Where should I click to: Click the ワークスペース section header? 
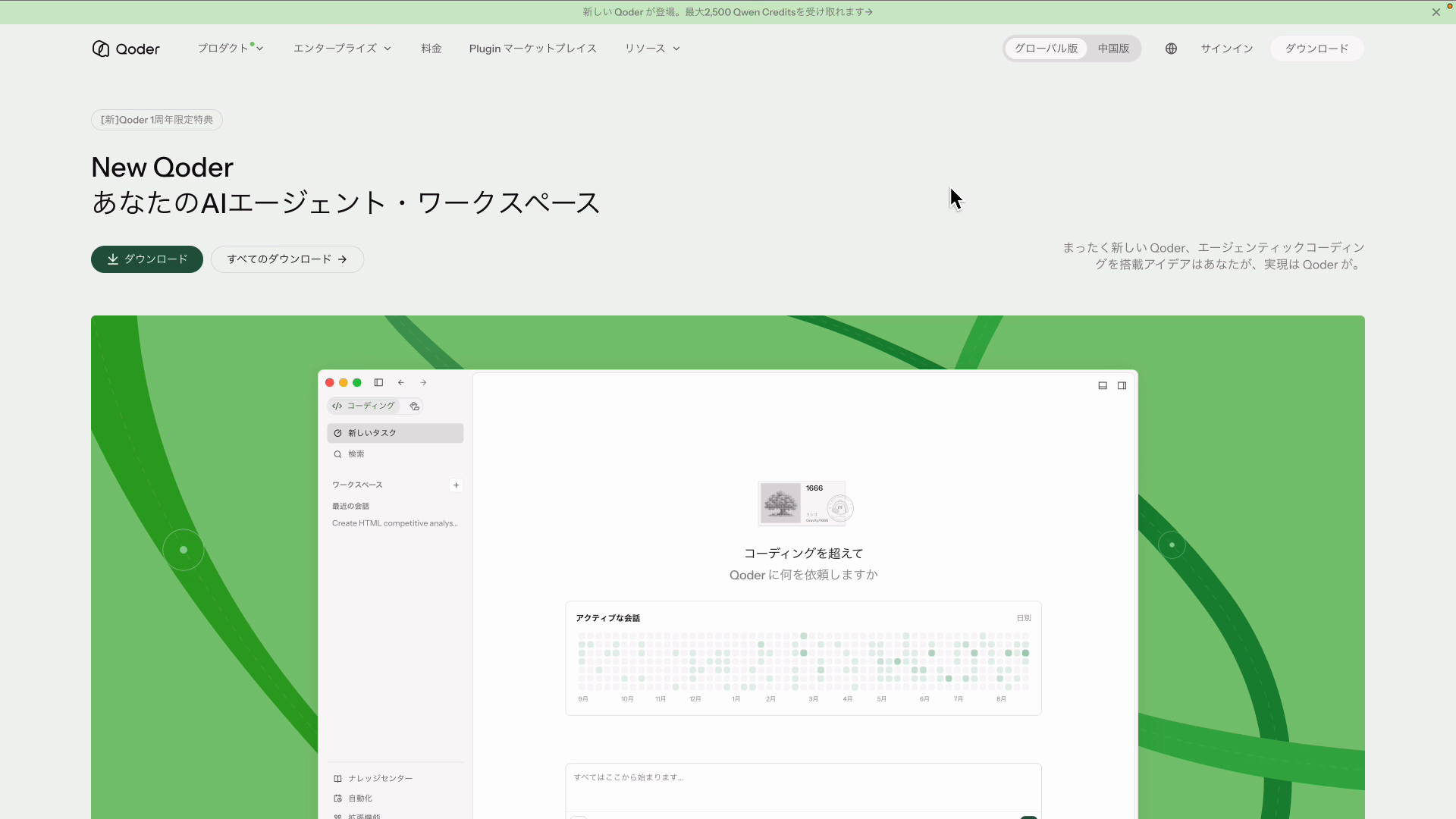[x=357, y=485]
